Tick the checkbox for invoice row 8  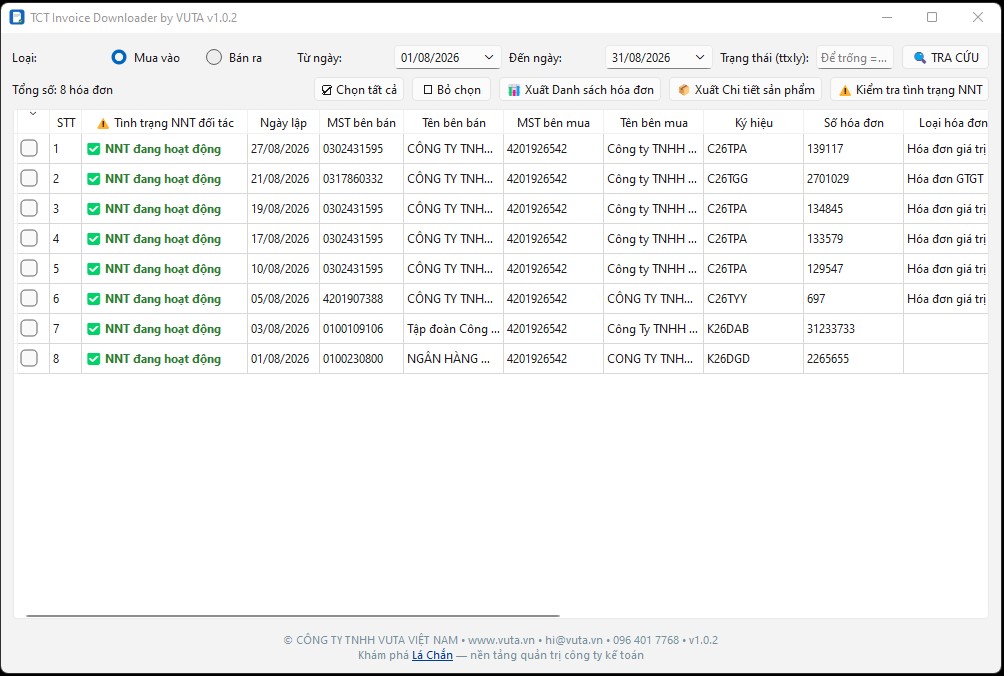(x=29, y=358)
